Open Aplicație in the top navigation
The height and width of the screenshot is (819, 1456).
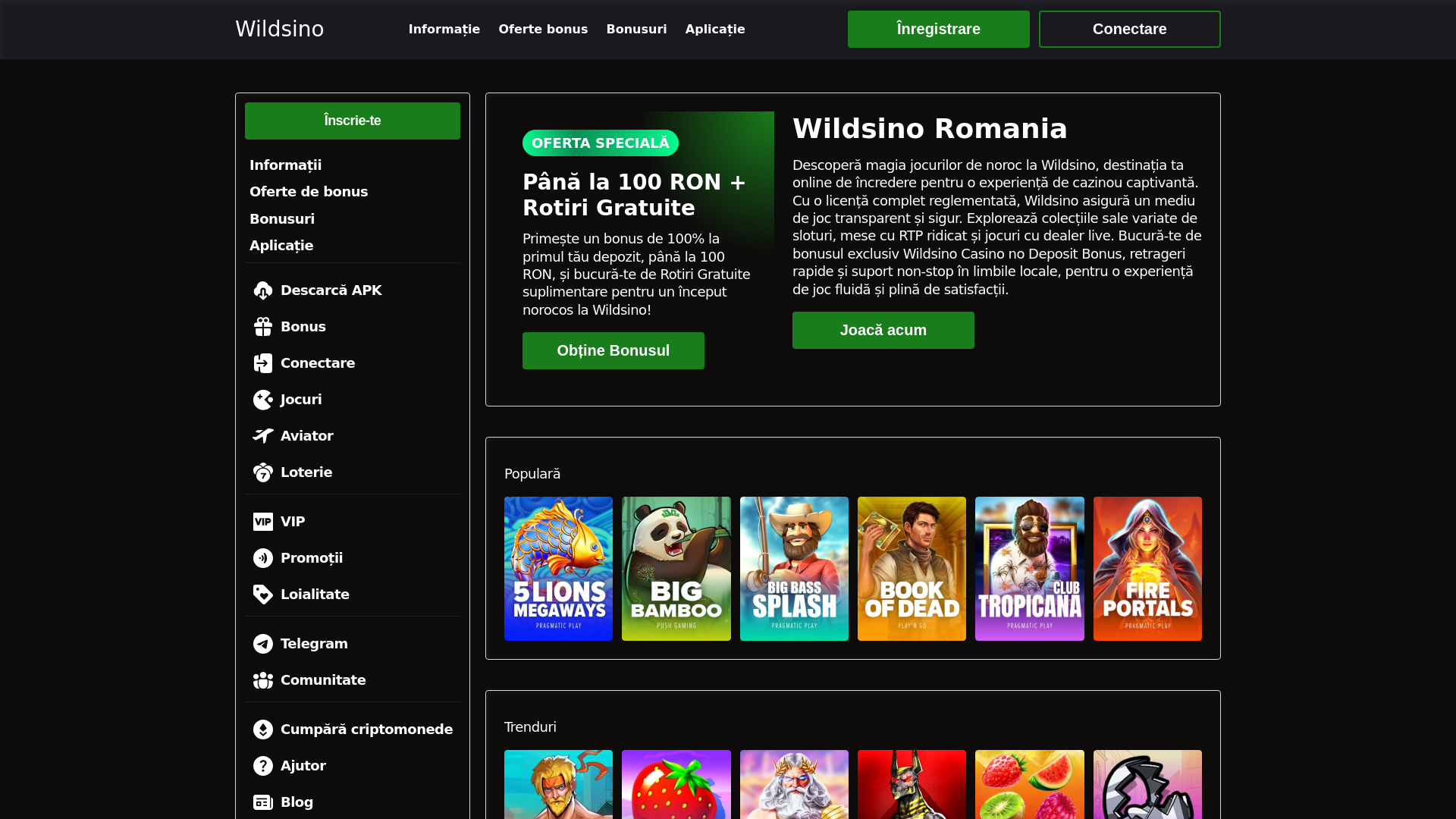tap(715, 29)
